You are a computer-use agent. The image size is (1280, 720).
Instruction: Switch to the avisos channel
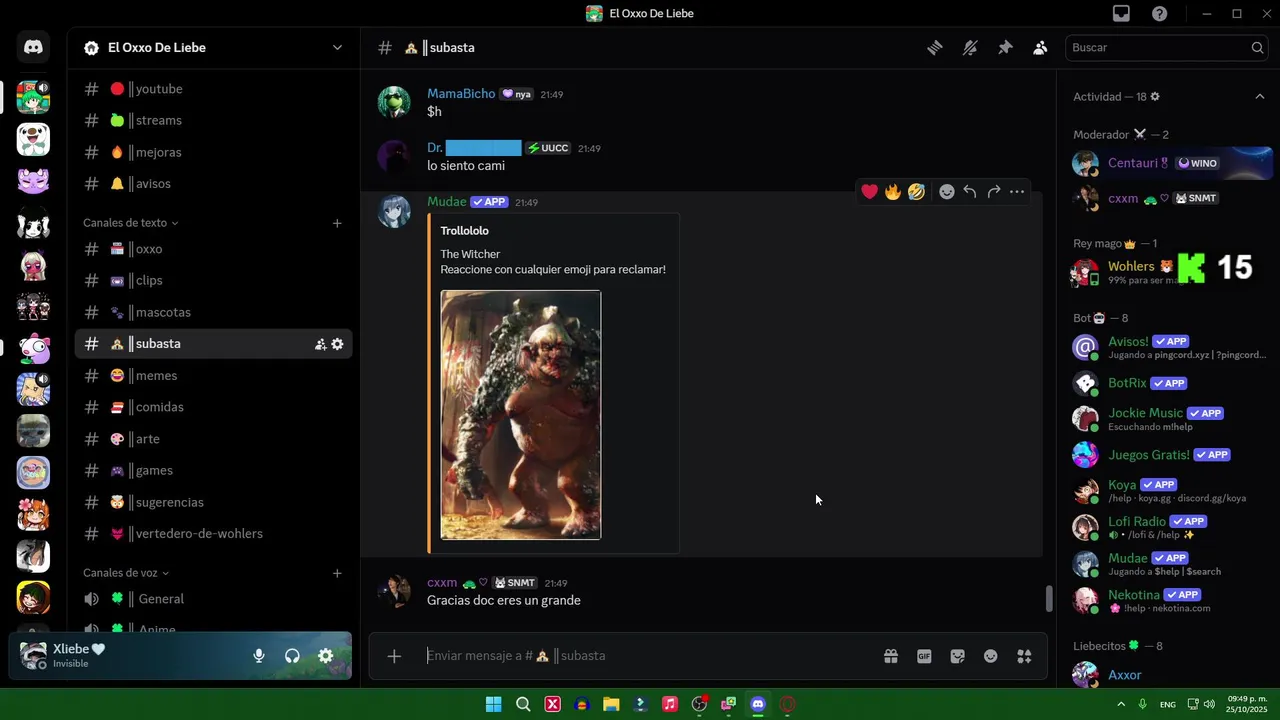pos(213,184)
